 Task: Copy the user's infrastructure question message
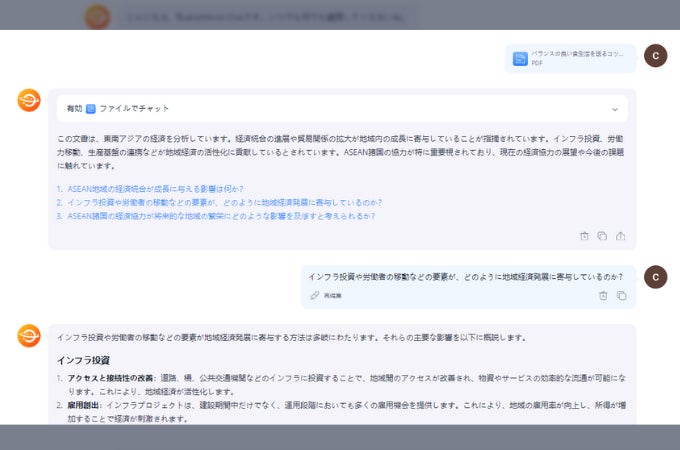pyautogui.click(x=621, y=296)
